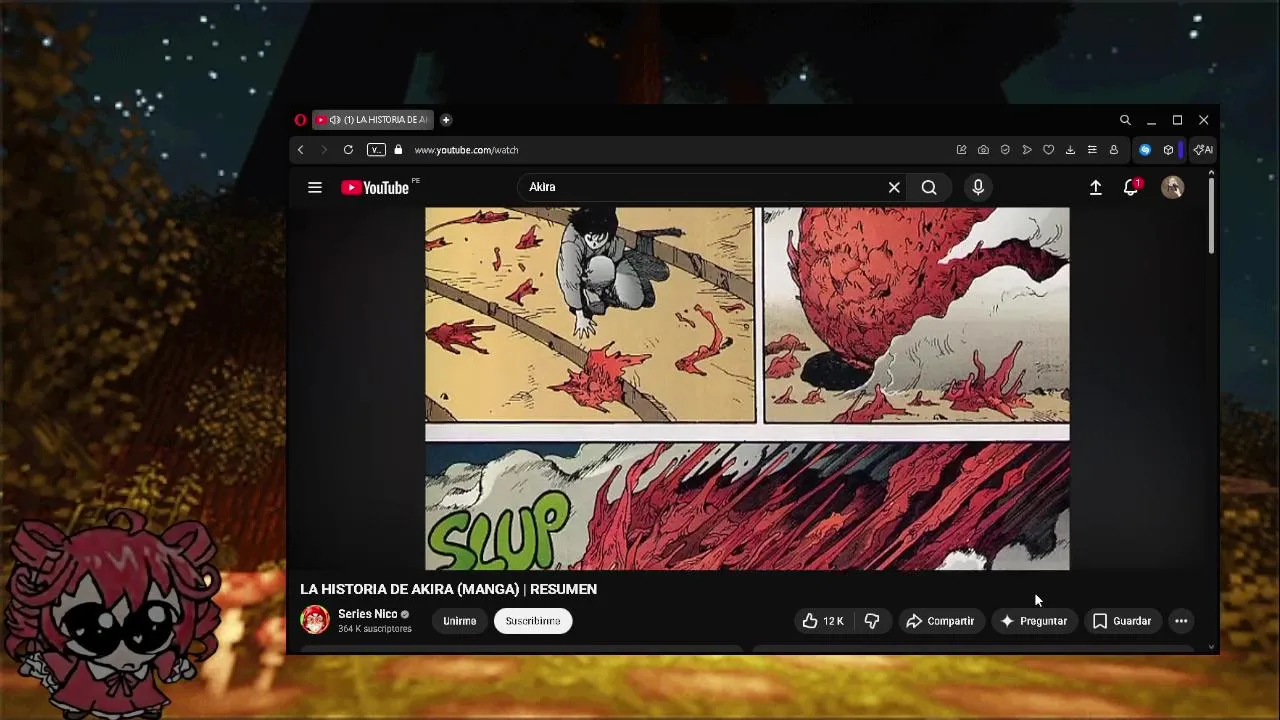Take a snapshot with camera icon

983,150
